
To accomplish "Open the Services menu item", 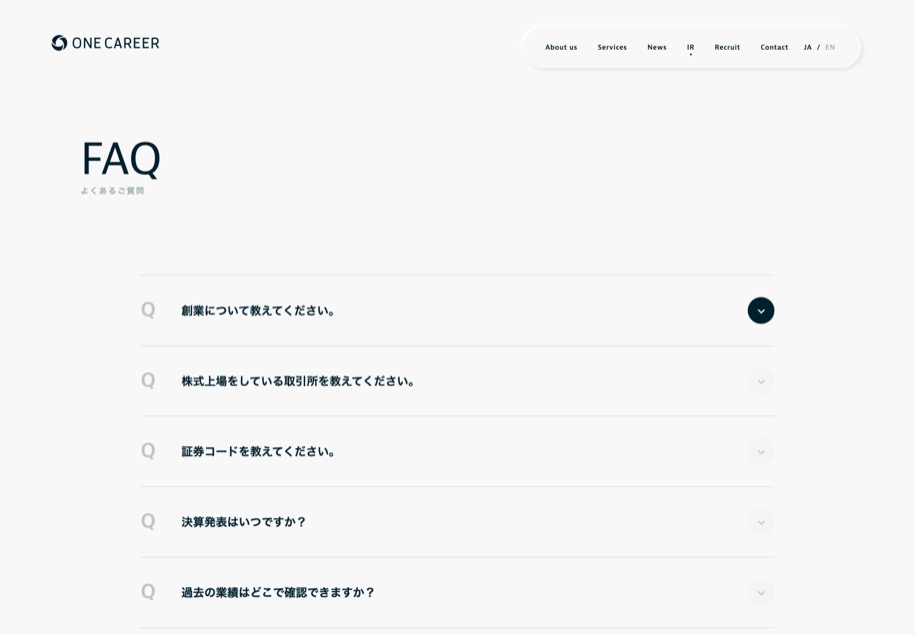I will pos(612,47).
